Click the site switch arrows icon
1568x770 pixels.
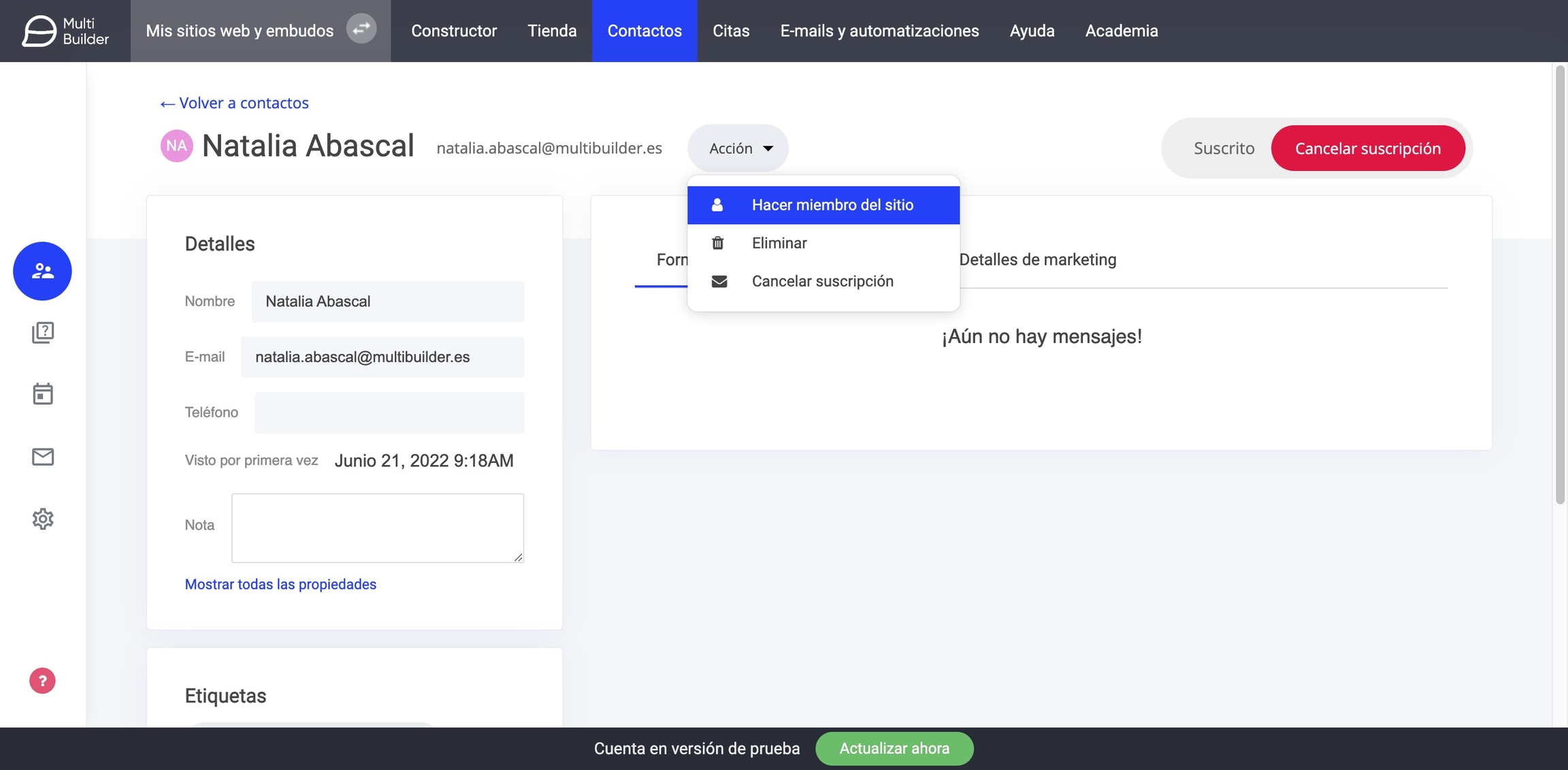(361, 29)
